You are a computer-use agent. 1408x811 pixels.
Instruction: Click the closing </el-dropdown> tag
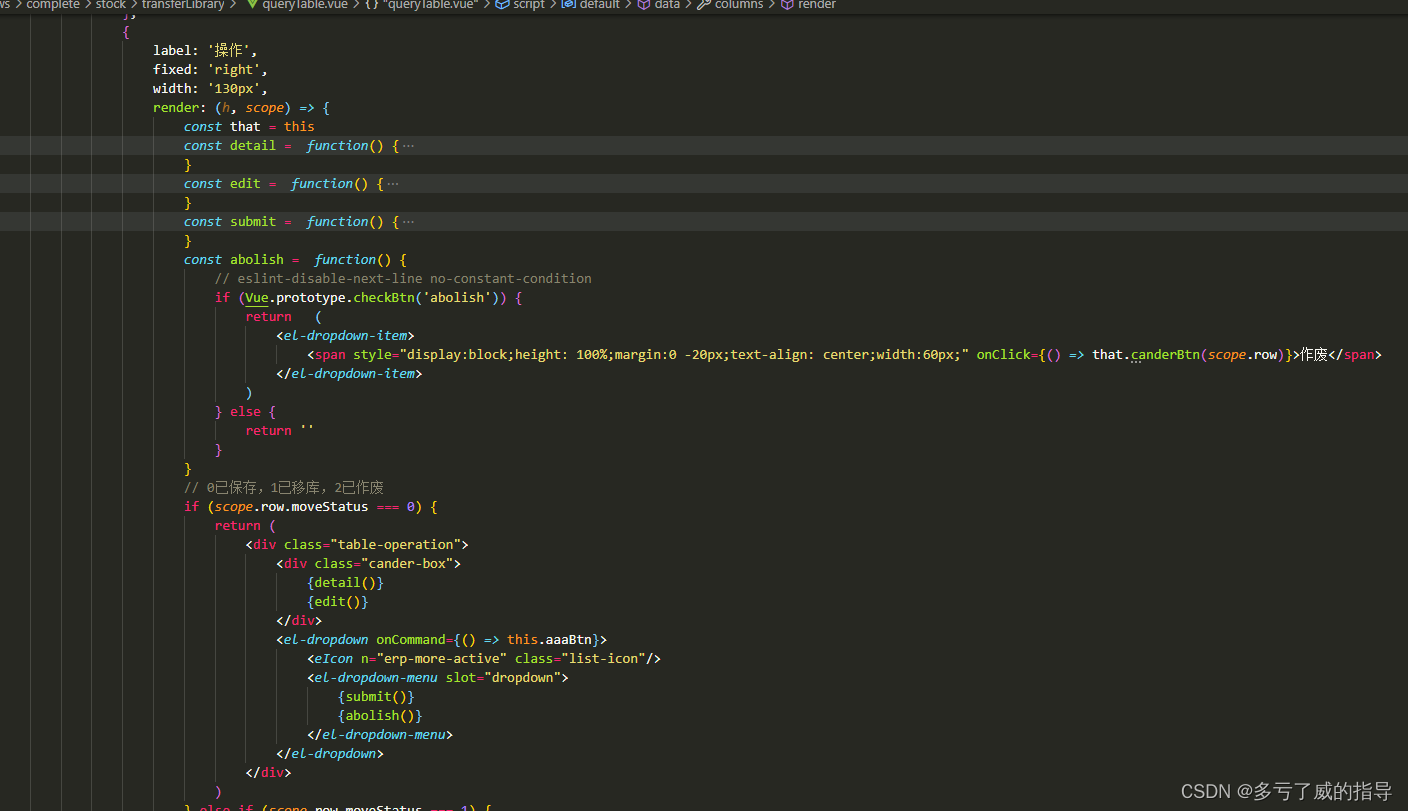point(330,754)
